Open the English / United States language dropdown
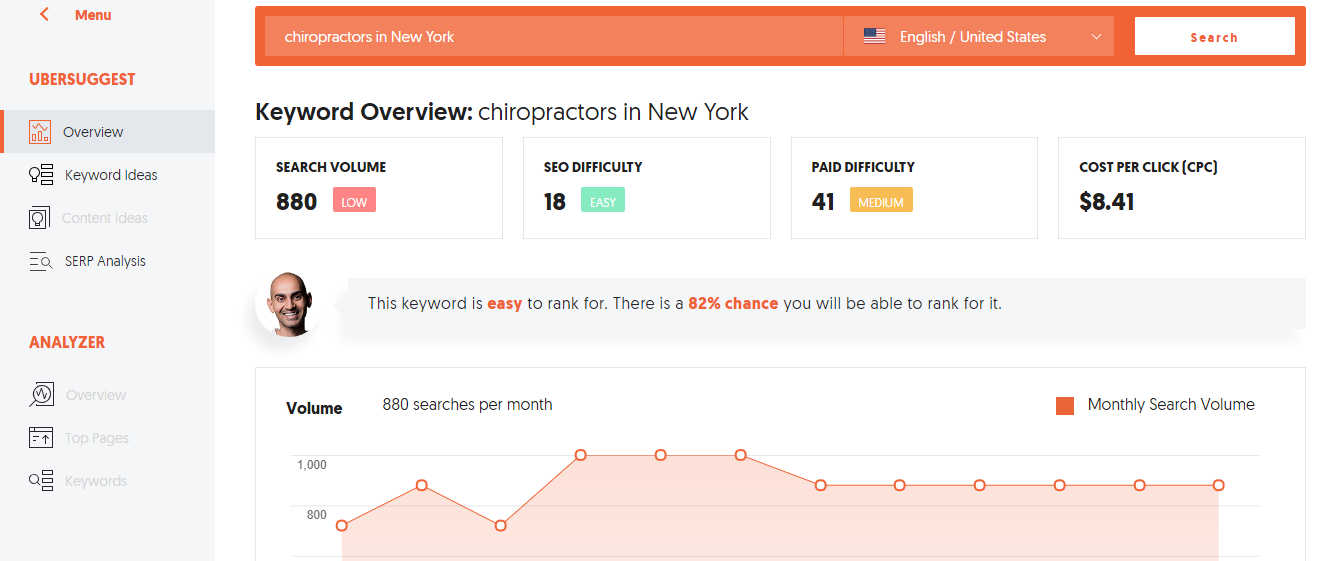The width and height of the screenshot is (1317, 561). coord(979,36)
